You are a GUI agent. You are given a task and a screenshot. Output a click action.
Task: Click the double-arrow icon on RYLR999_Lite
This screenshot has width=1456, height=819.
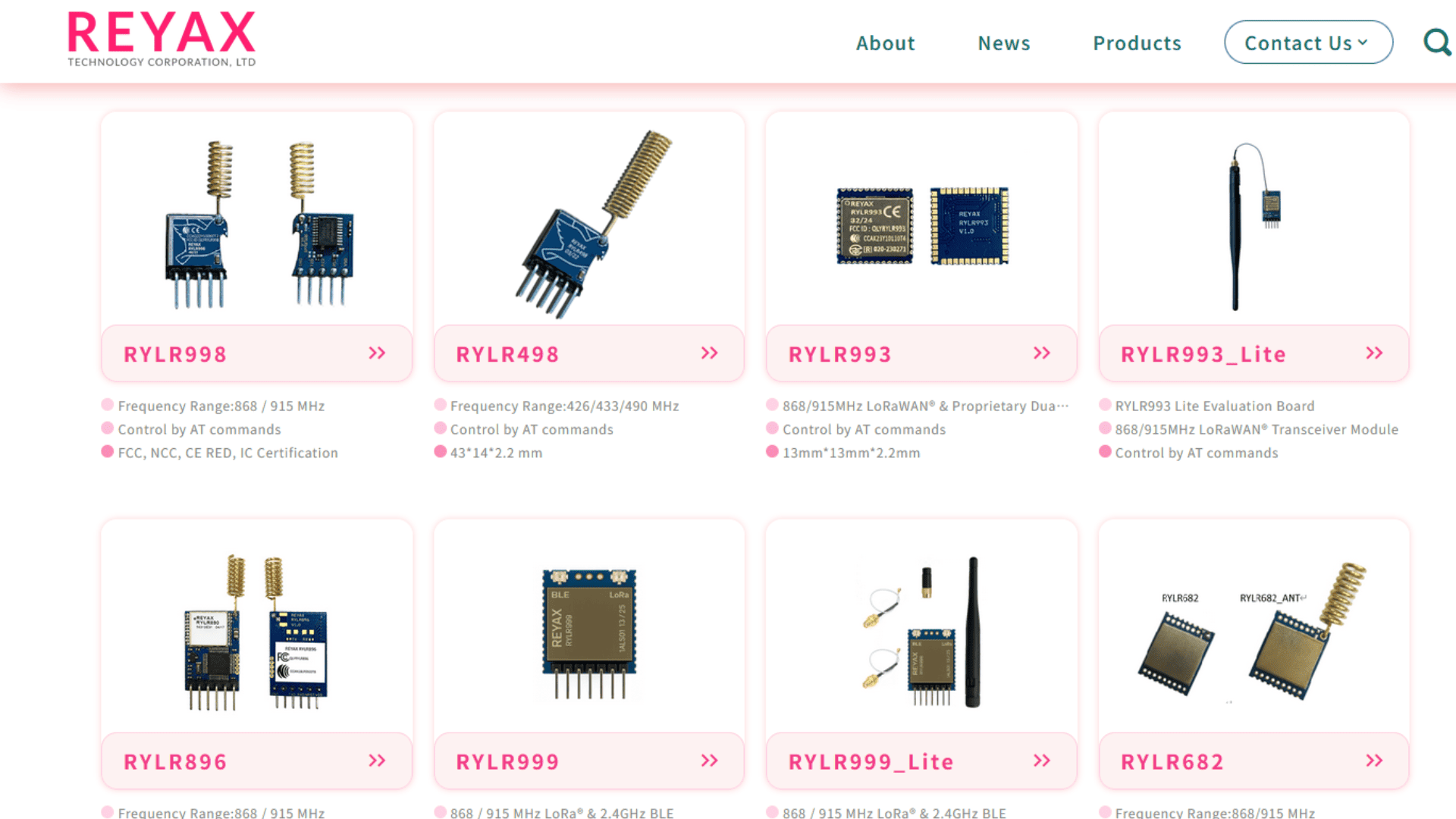1042,761
